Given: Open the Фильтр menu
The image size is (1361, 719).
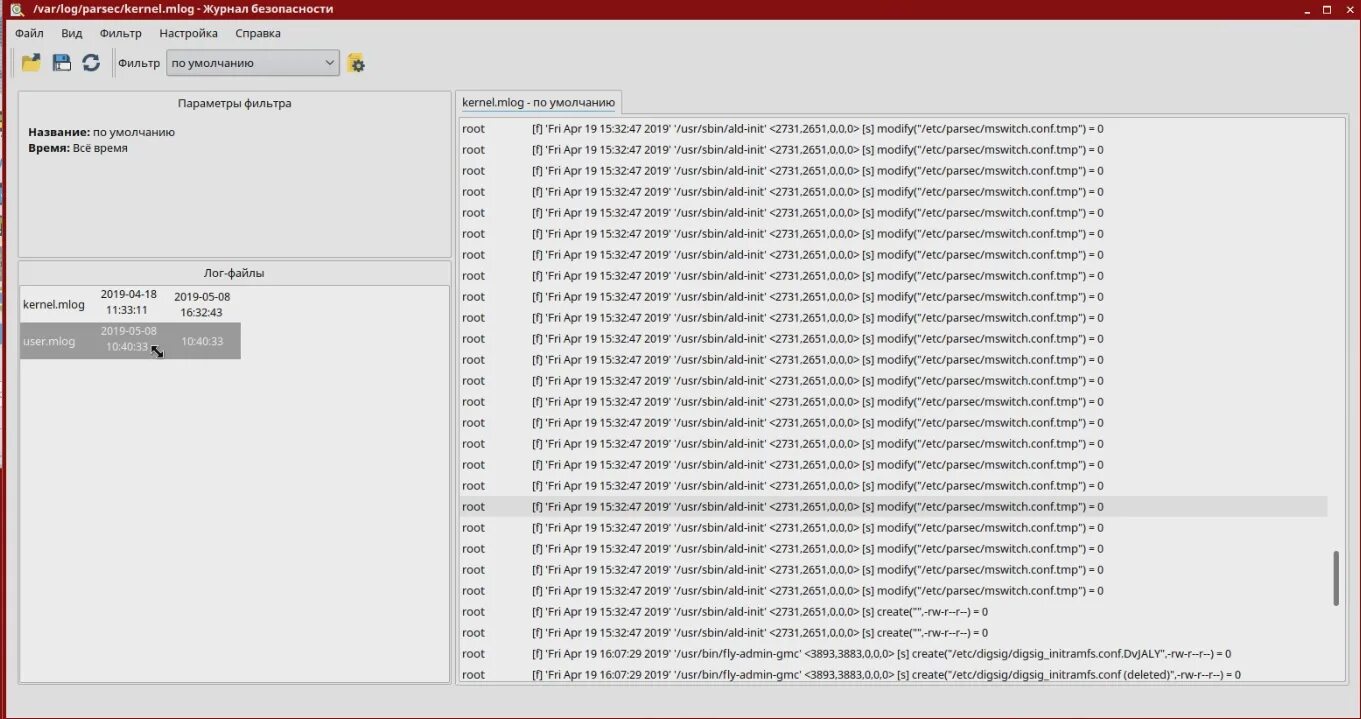Looking at the screenshot, I should (x=121, y=33).
